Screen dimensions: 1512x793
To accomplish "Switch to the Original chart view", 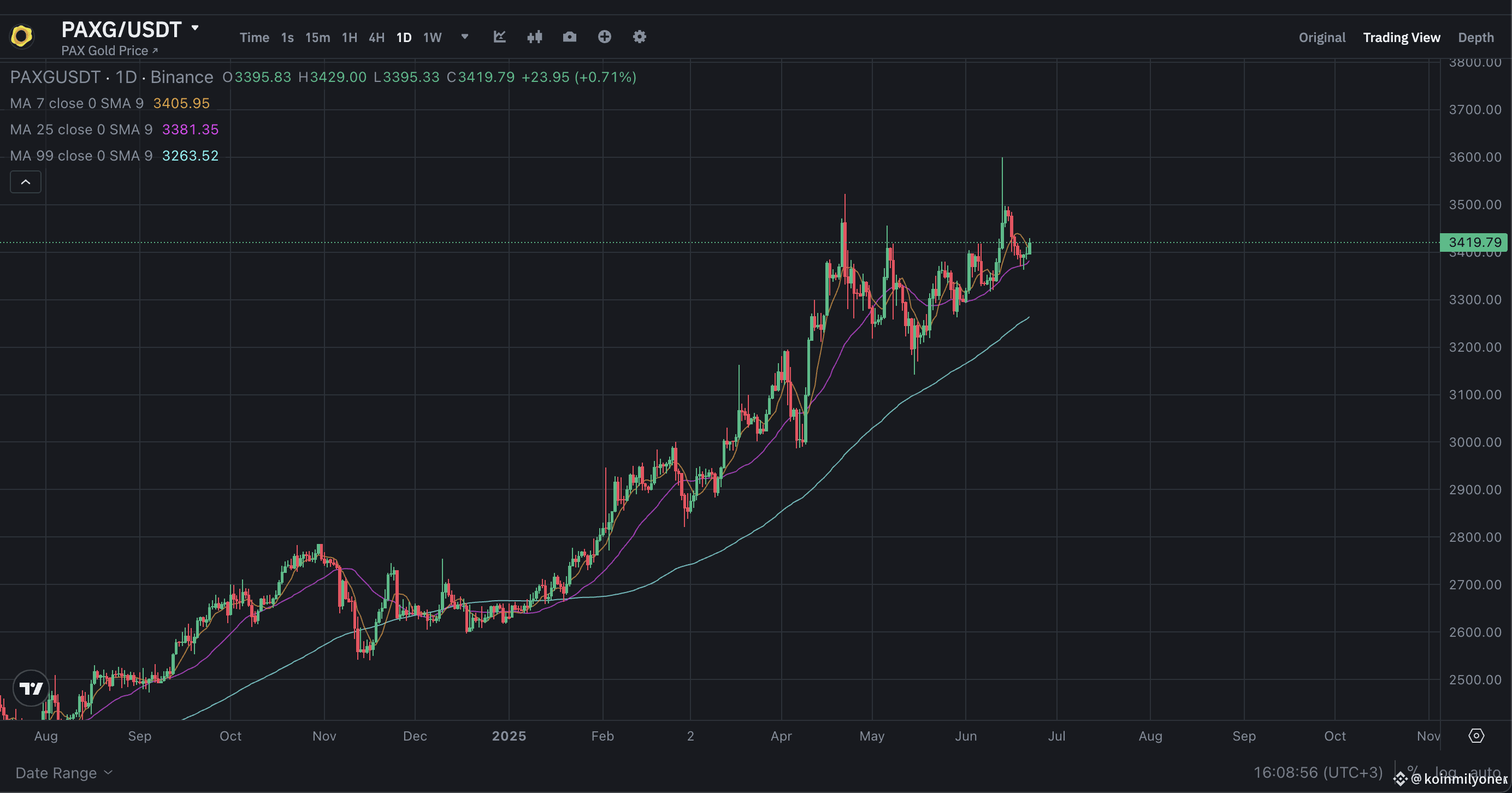I will click(1322, 37).
